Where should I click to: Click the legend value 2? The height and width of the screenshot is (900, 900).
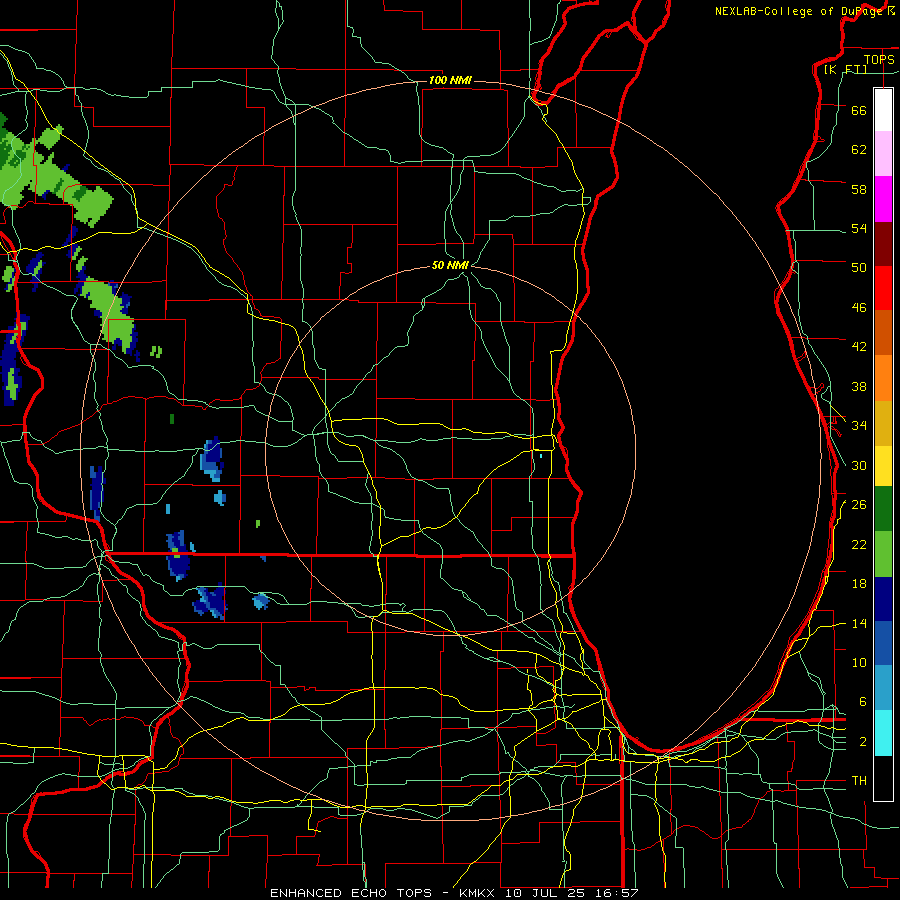pos(863,742)
